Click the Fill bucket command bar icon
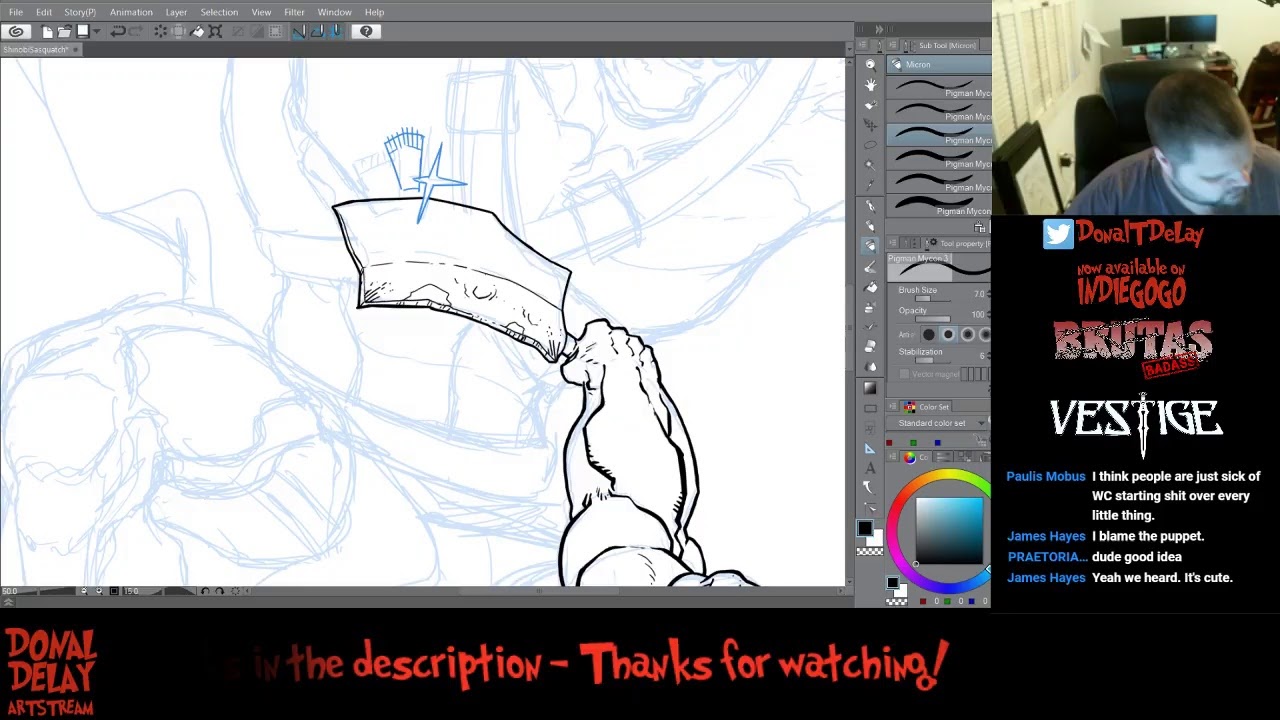The image size is (1280, 720). [x=197, y=32]
